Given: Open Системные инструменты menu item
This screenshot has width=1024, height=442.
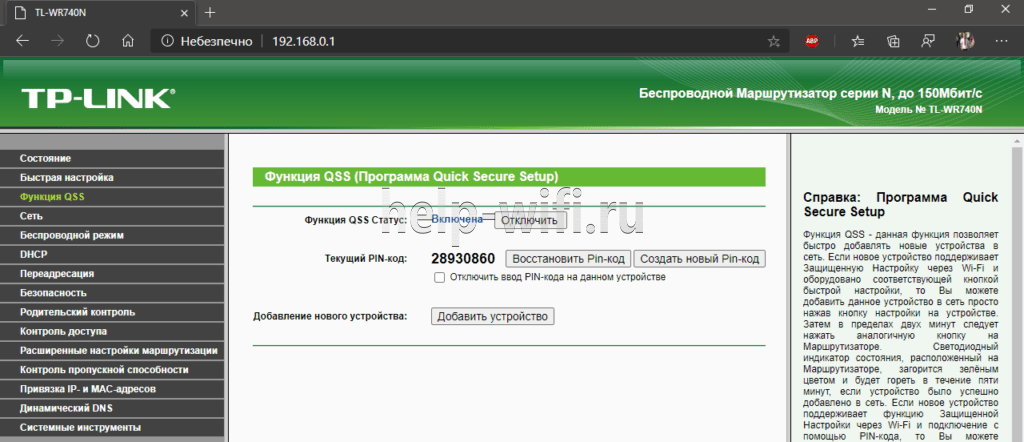Looking at the screenshot, I should tap(112, 428).
